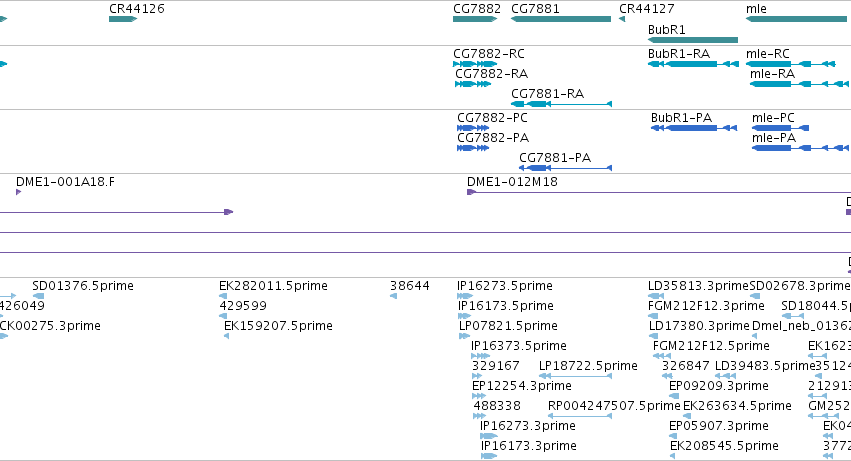
Task: Select the EP12254.3prime EST label
Action: tap(522, 387)
